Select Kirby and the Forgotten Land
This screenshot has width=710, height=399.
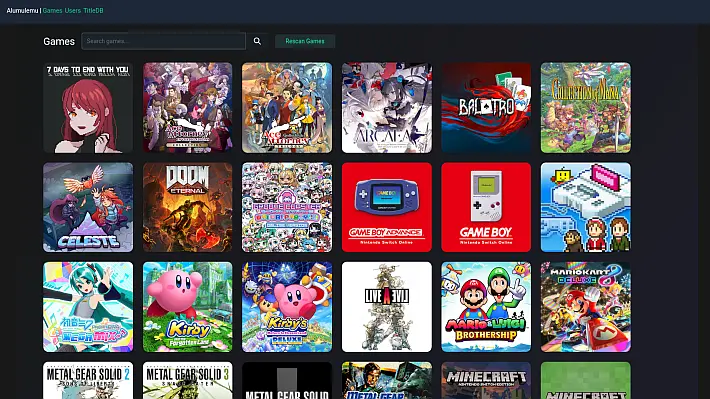187,307
